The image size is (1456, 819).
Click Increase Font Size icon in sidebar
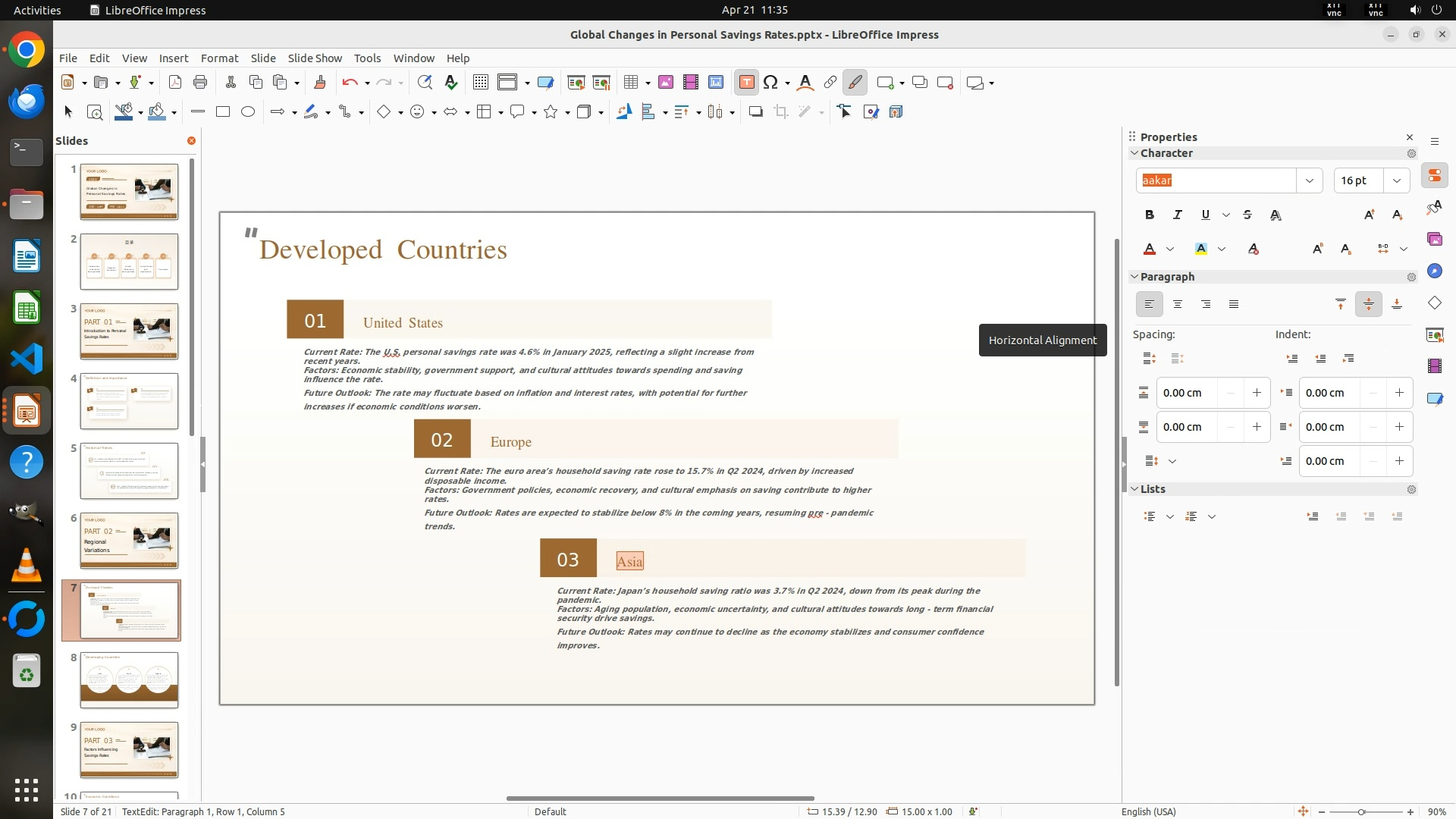[x=1369, y=215]
